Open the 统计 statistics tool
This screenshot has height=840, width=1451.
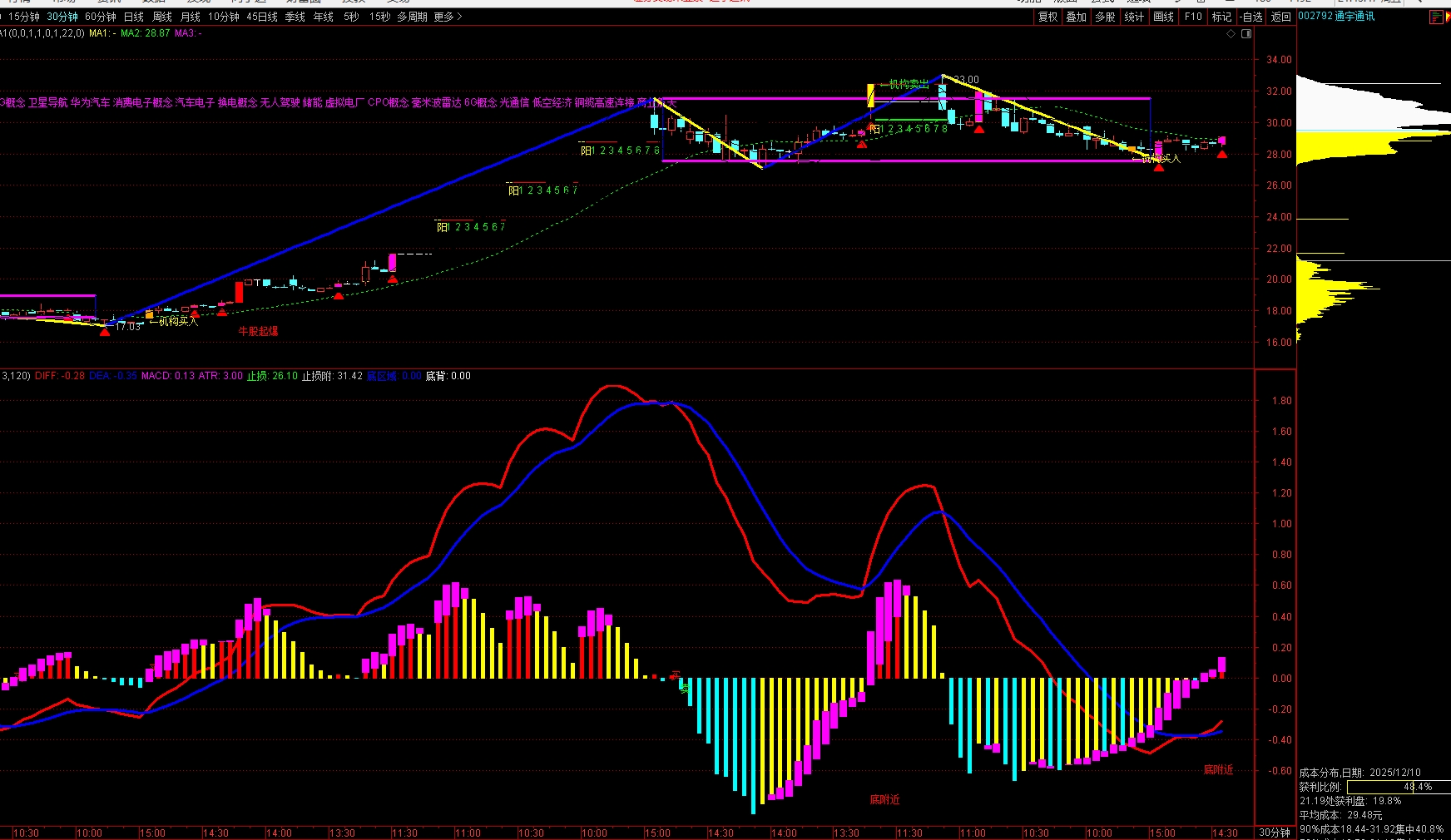(x=1134, y=17)
